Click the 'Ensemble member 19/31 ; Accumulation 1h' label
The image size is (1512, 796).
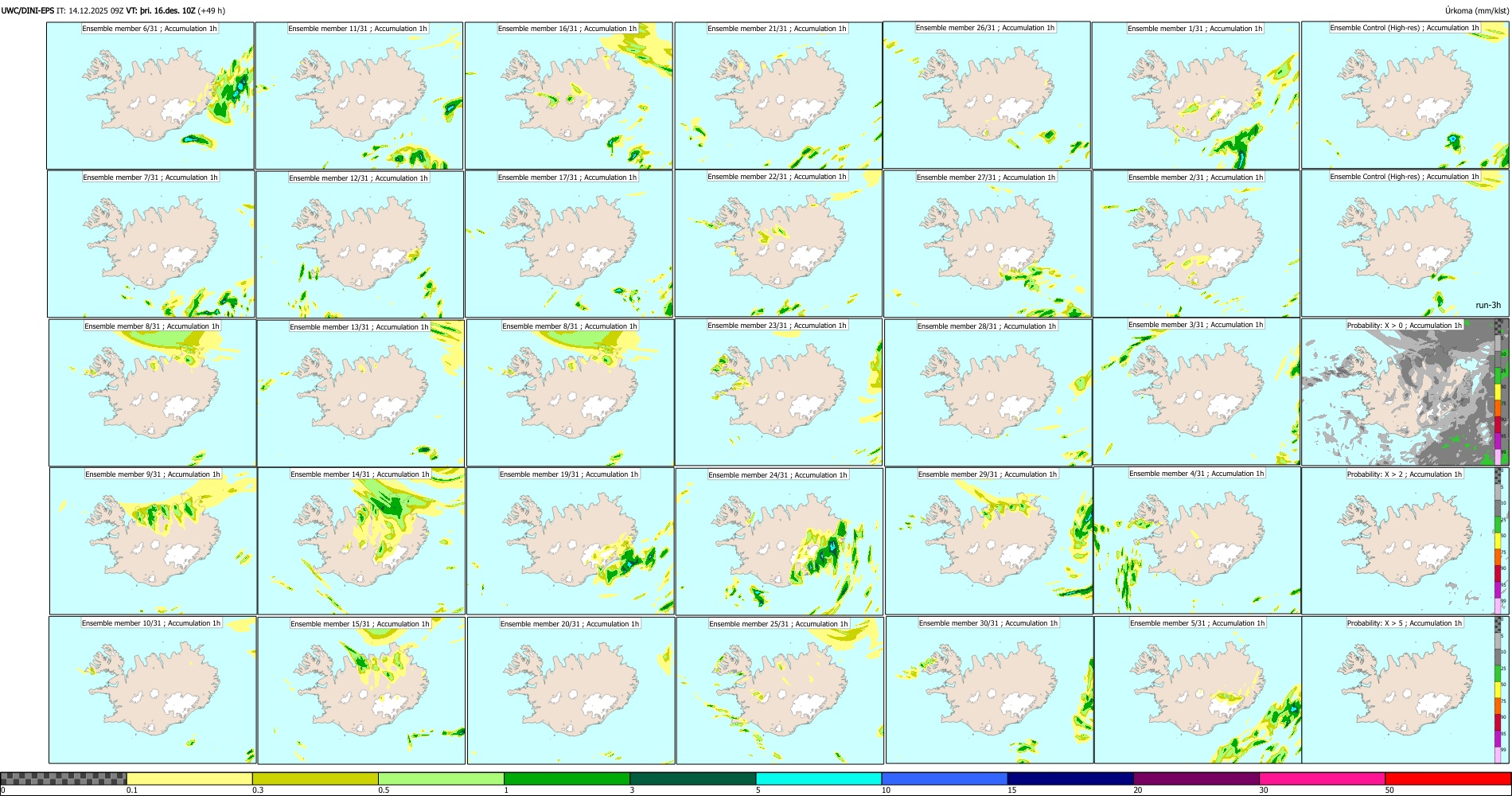[x=569, y=474]
